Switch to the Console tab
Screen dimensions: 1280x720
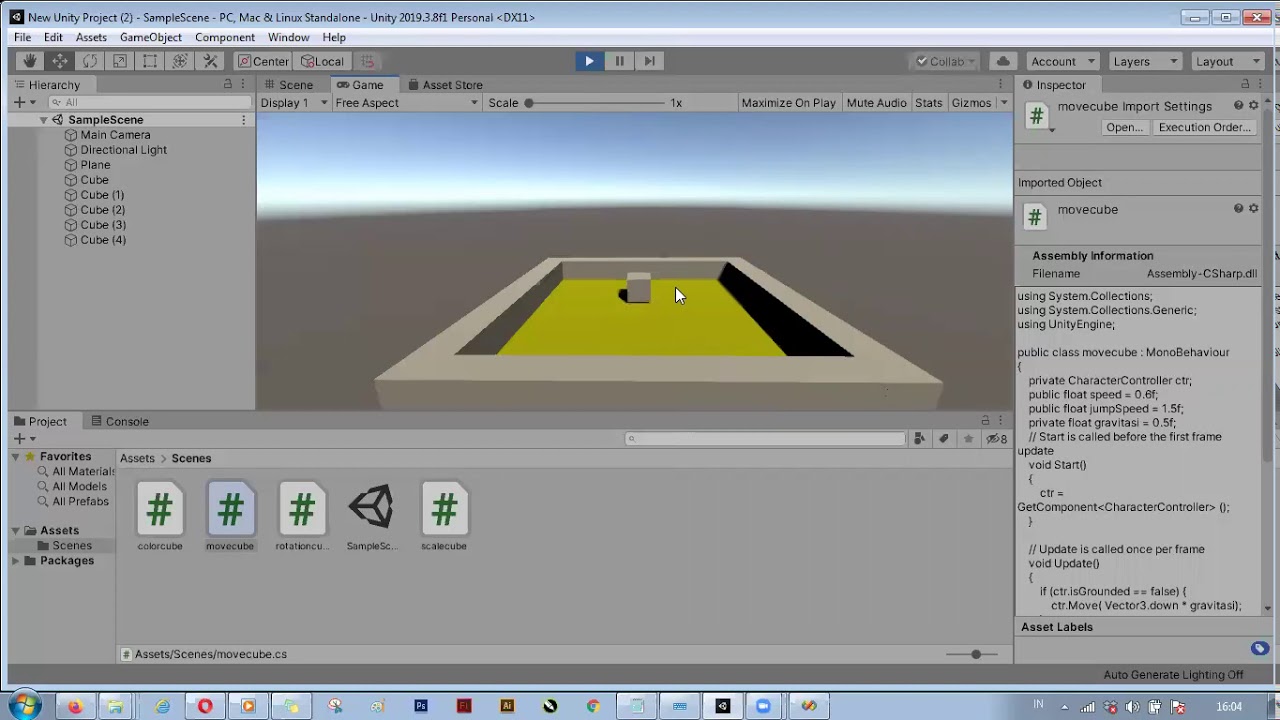(x=118, y=421)
